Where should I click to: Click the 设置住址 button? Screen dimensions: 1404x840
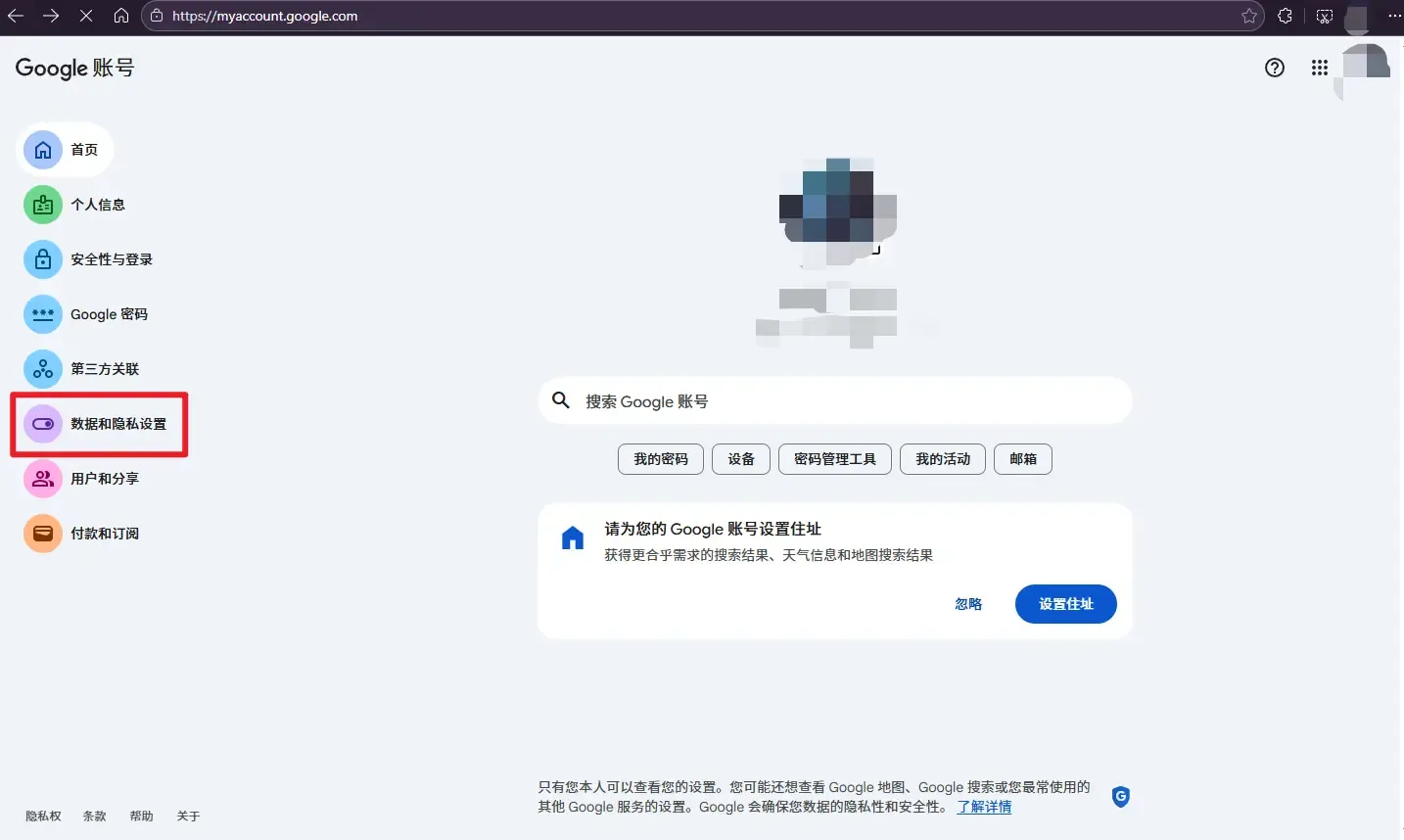(x=1065, y=604)
